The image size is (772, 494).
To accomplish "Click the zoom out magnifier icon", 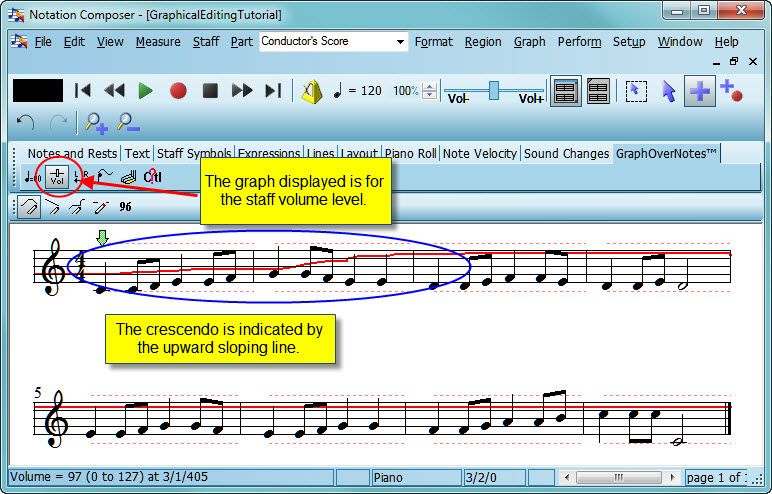I will tap(128, 123).
